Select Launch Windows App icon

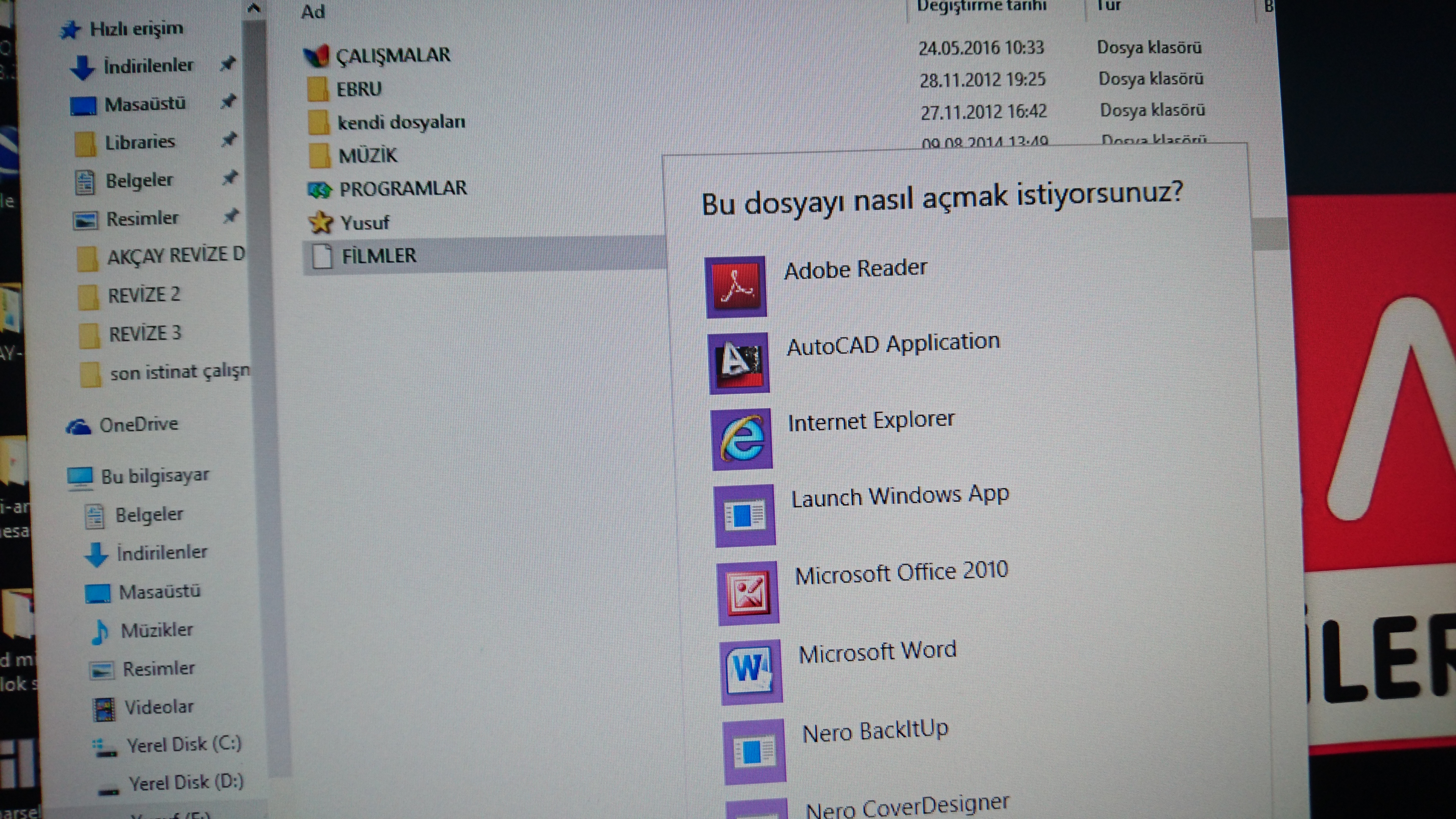[745, 515]
